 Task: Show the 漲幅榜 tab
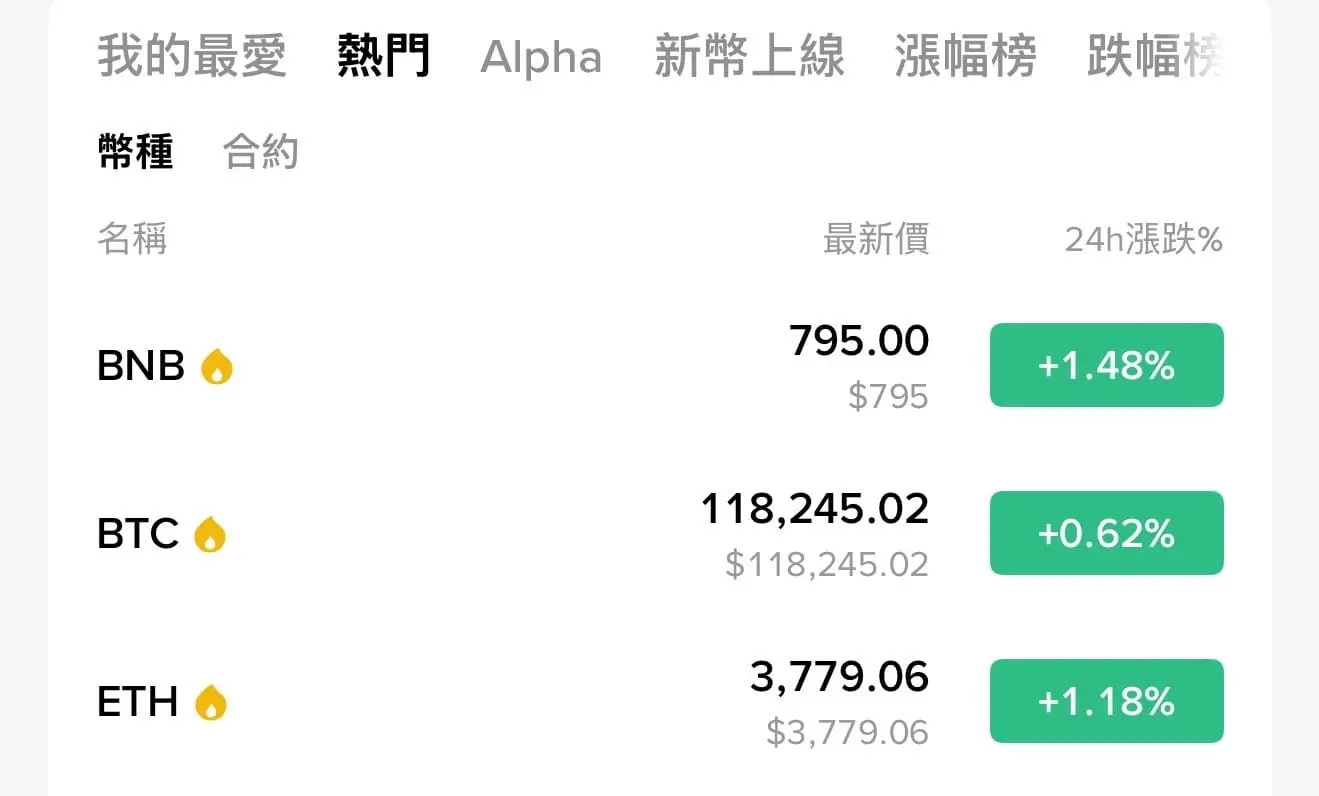pyautogui.click(x=965, y=56)
